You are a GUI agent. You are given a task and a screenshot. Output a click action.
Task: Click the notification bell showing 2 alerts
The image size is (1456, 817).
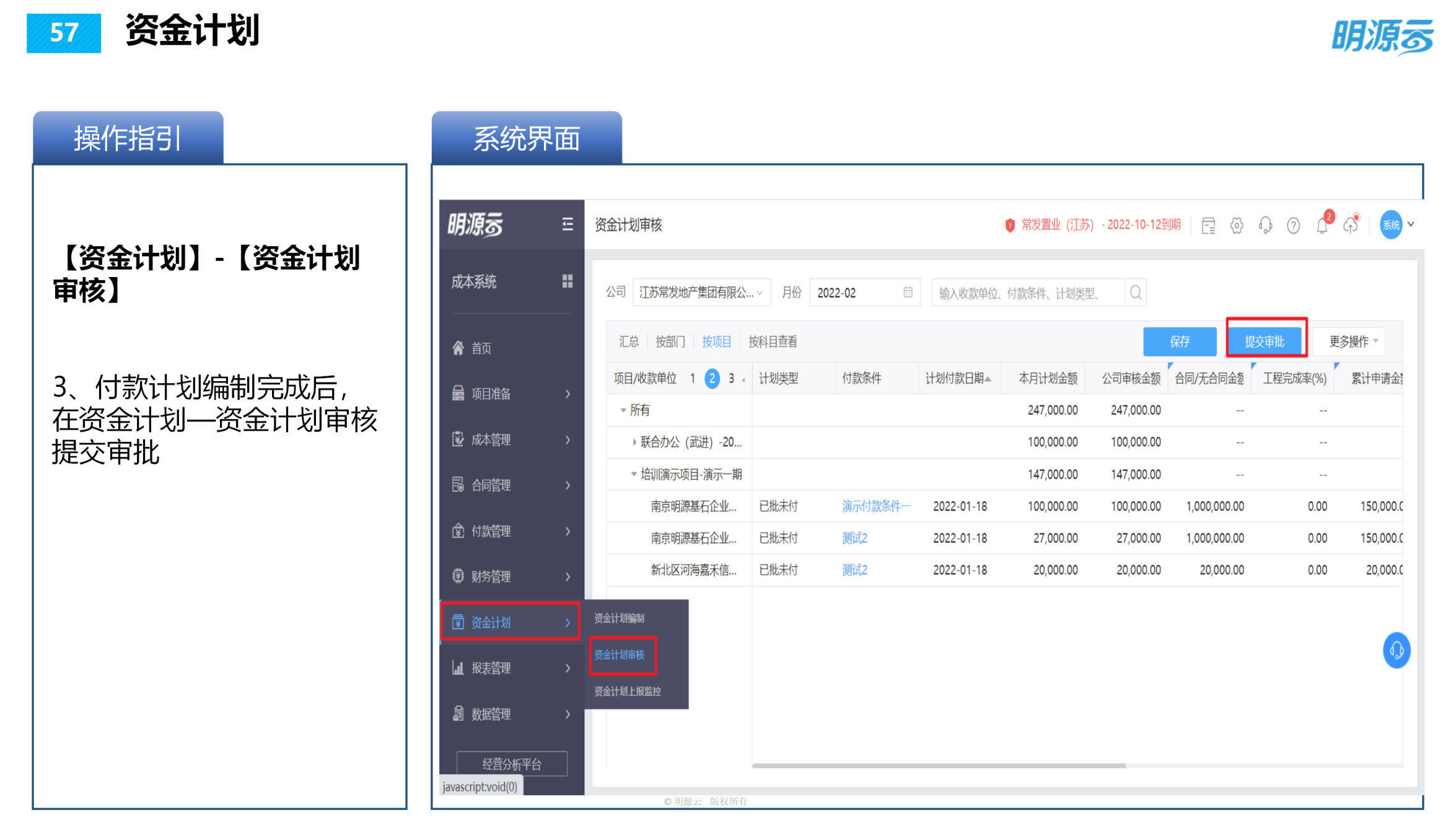(x=1323, y=225)
